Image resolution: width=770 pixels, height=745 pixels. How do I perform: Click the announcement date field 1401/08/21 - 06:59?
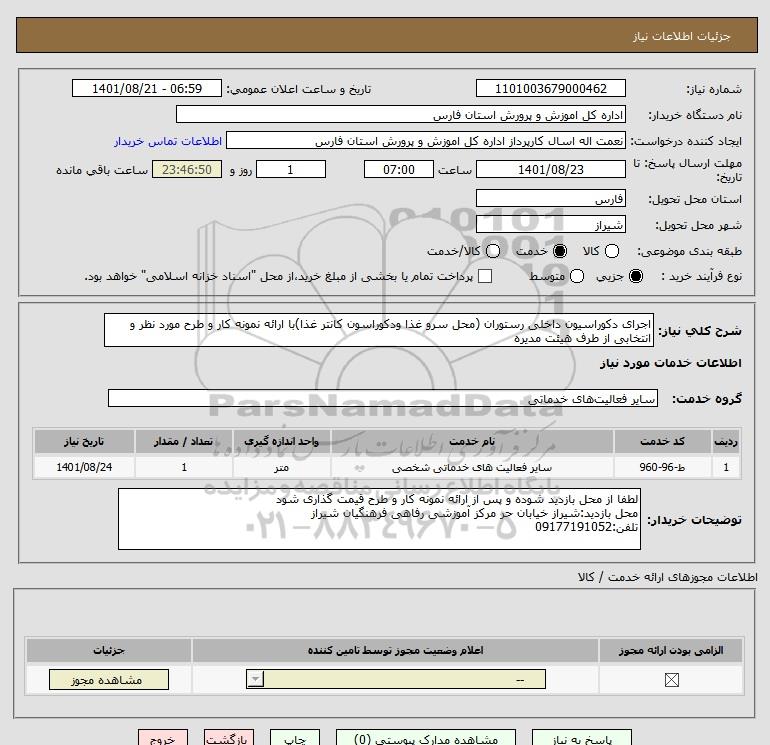[147, 88]
